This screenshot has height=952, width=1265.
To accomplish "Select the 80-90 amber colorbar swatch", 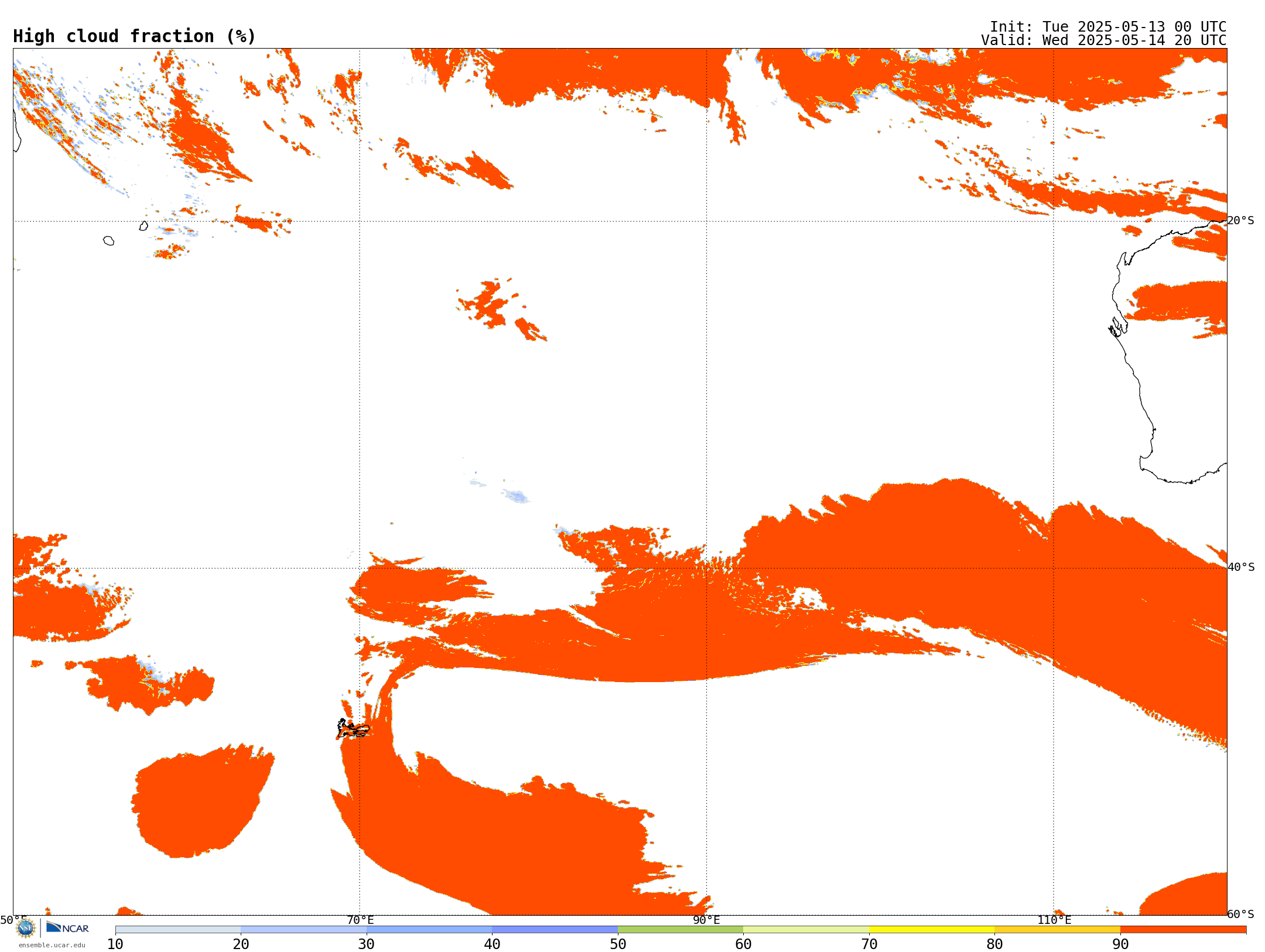I will pyautogui.click(x=1058, y=930).
